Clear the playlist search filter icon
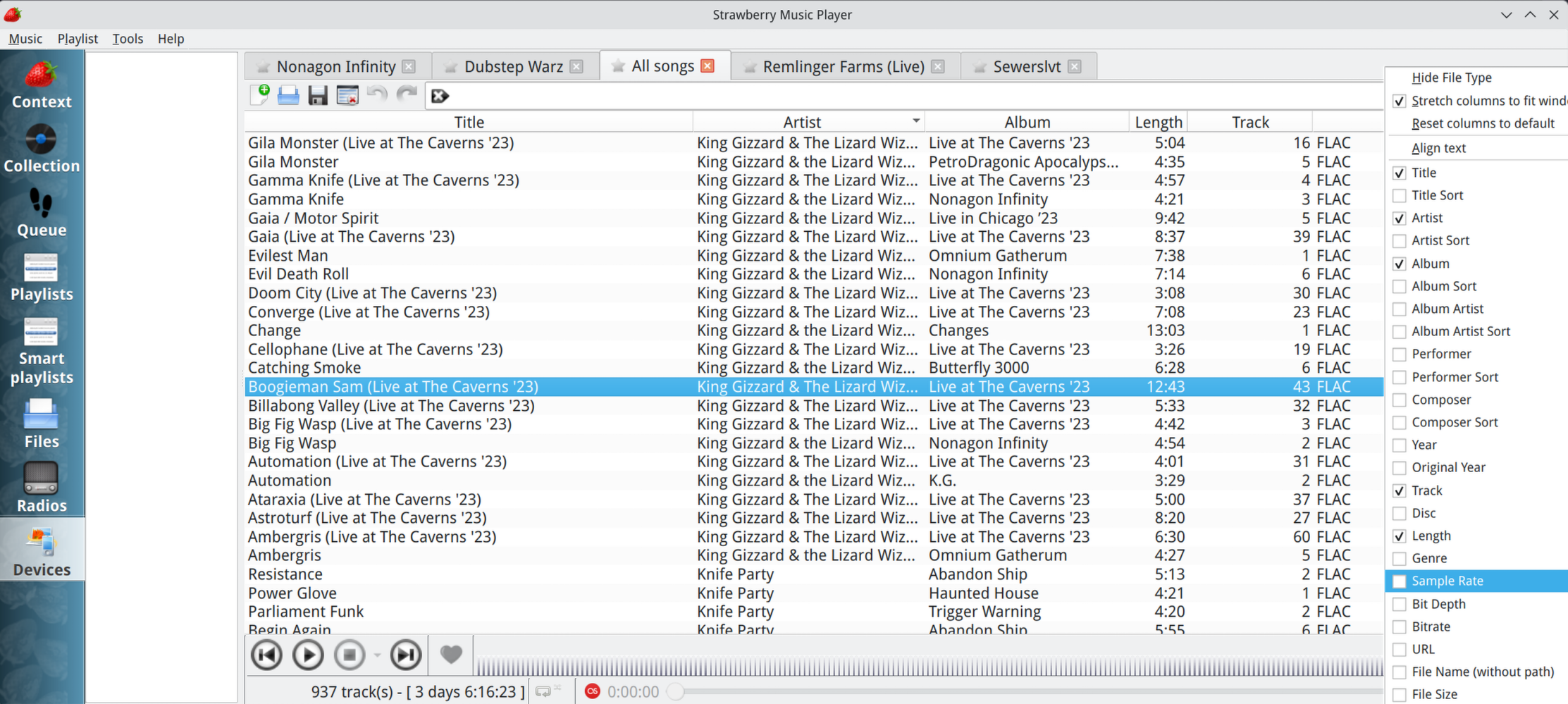This screenshot has height=704, width=1568. [440, 96]
